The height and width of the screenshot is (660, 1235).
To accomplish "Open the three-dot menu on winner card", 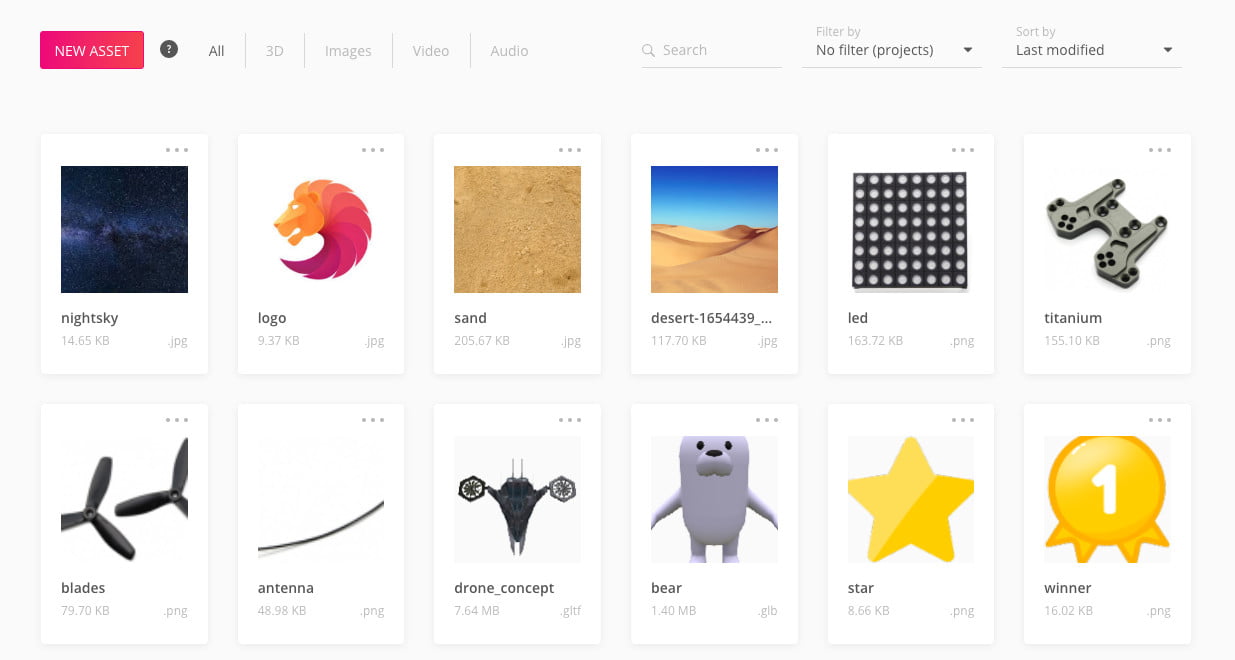I will (1160, 420).
